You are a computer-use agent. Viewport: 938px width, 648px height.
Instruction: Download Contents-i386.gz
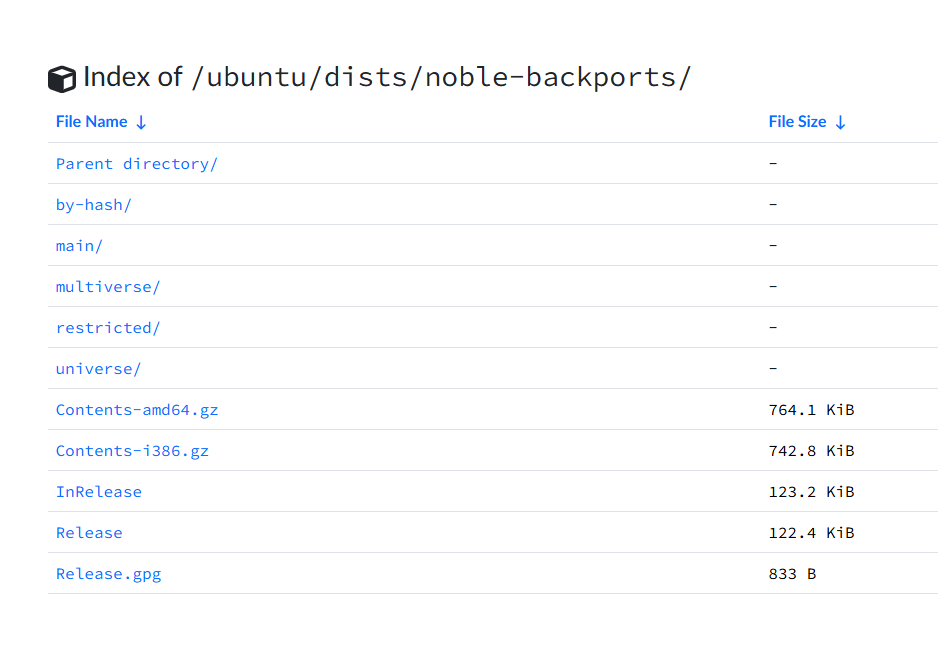pyautogui.click(x=132, y=451)
